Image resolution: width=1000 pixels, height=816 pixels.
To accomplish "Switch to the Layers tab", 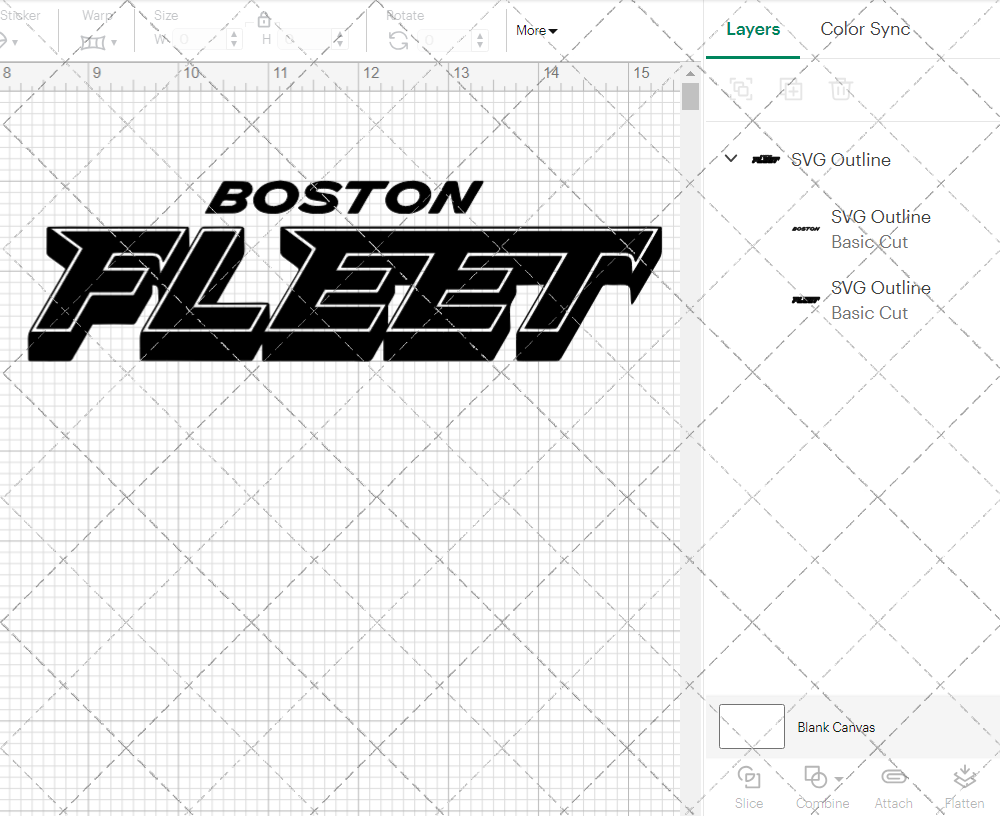I will (753, 29).
